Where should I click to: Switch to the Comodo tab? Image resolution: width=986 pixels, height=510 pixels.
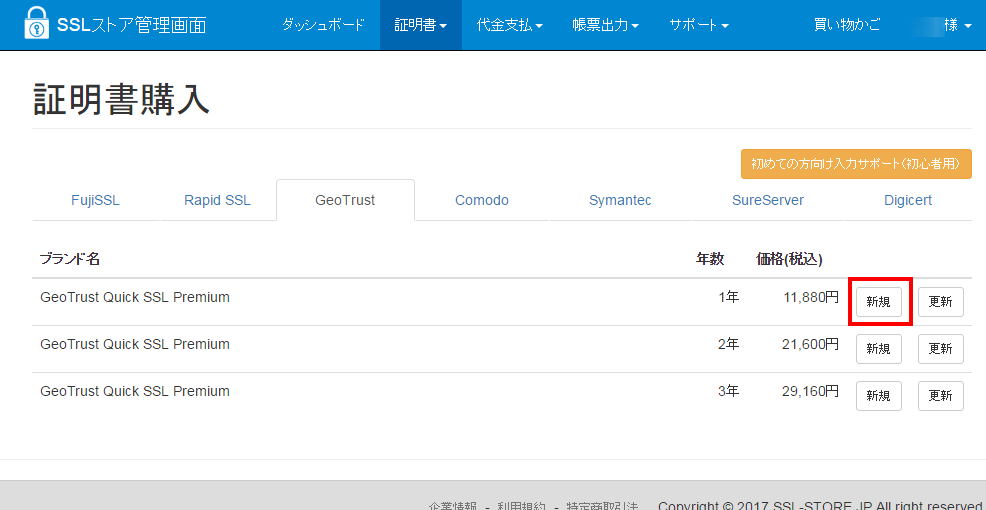[x=482, y=201]
